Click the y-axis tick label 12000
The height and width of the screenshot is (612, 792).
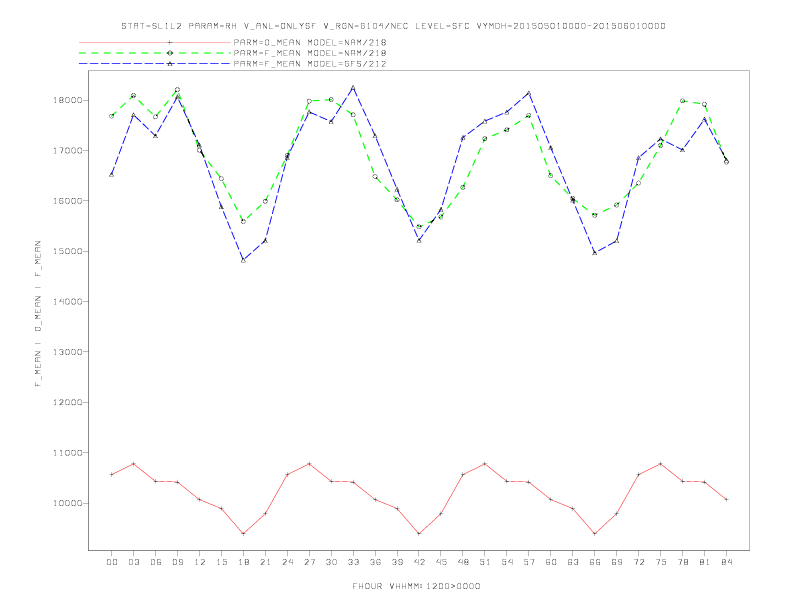(68, 402)
